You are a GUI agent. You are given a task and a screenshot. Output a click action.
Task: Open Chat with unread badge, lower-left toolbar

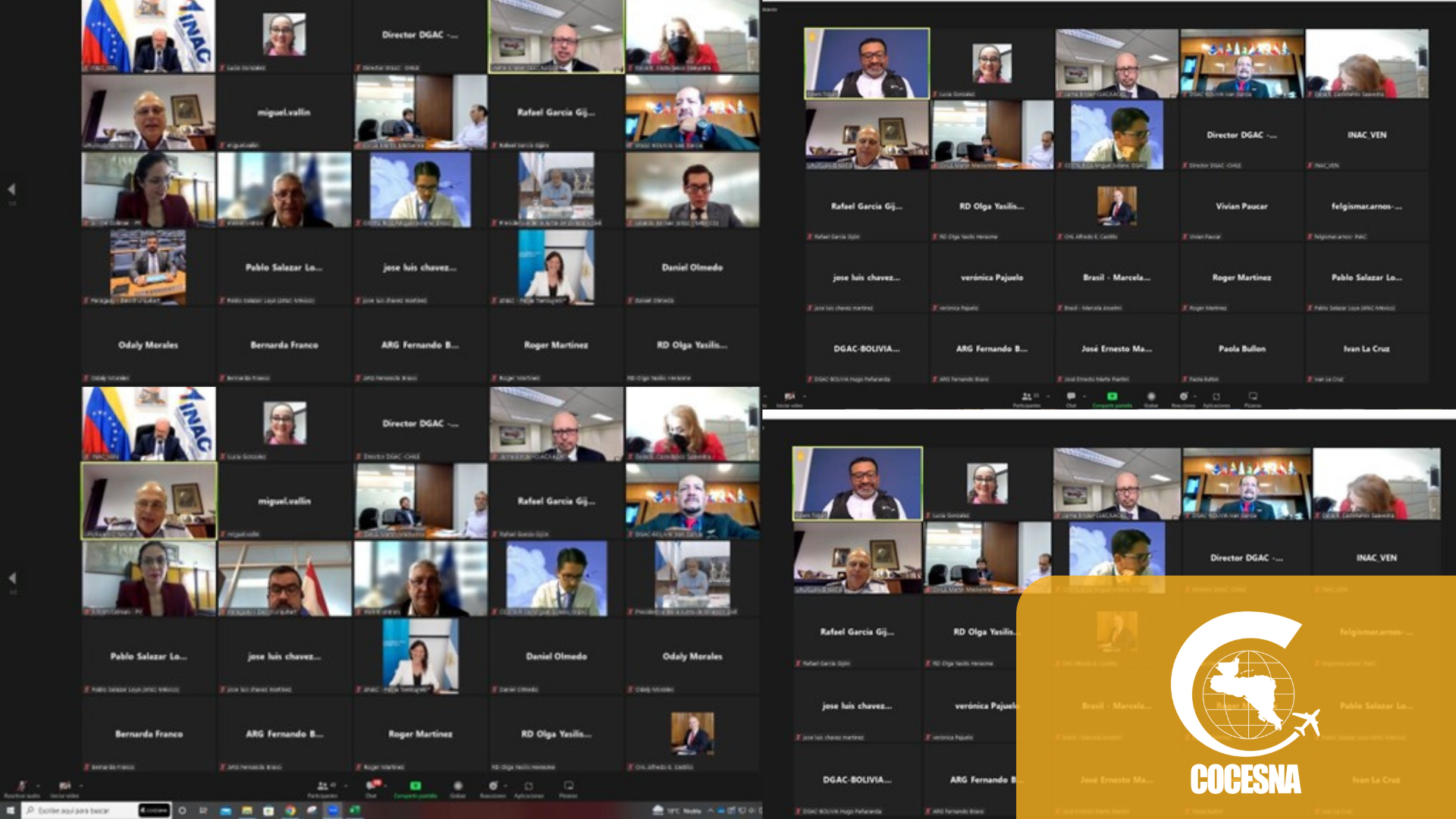click(371, 786)
